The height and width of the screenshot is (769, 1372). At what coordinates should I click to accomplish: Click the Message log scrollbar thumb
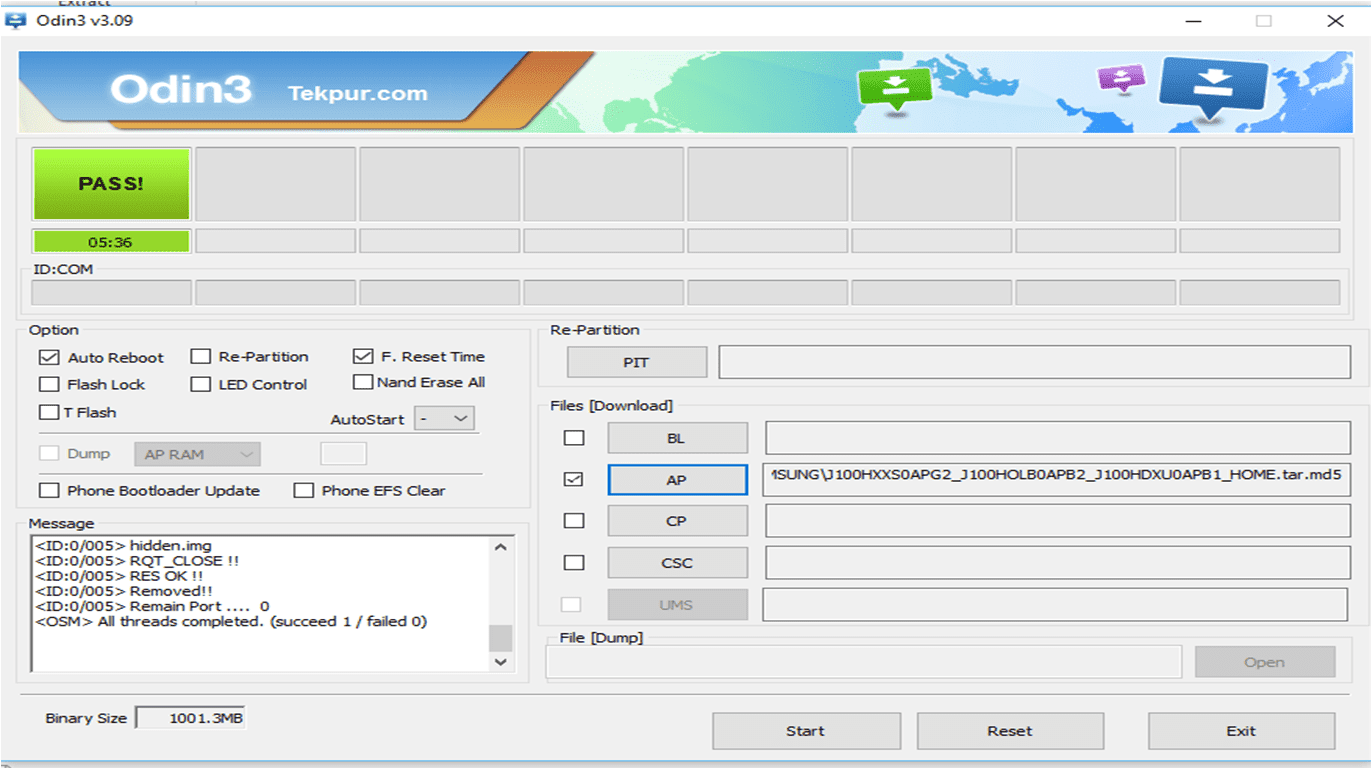coord(501,638)
